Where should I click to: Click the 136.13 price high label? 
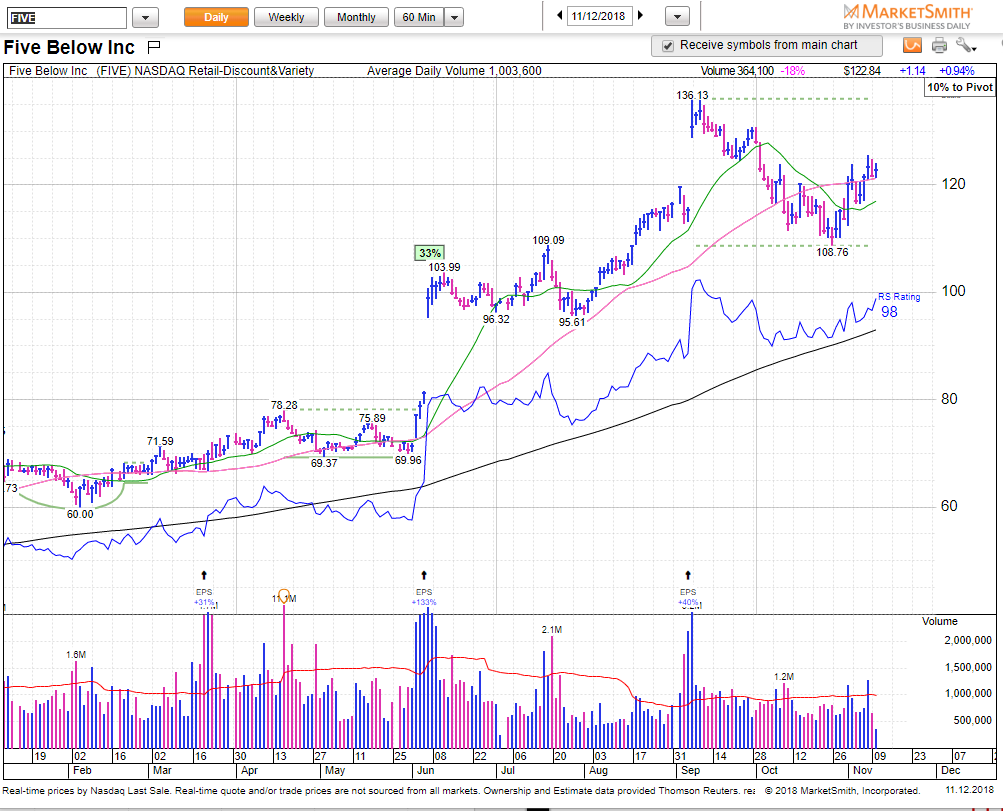[692, 95]
